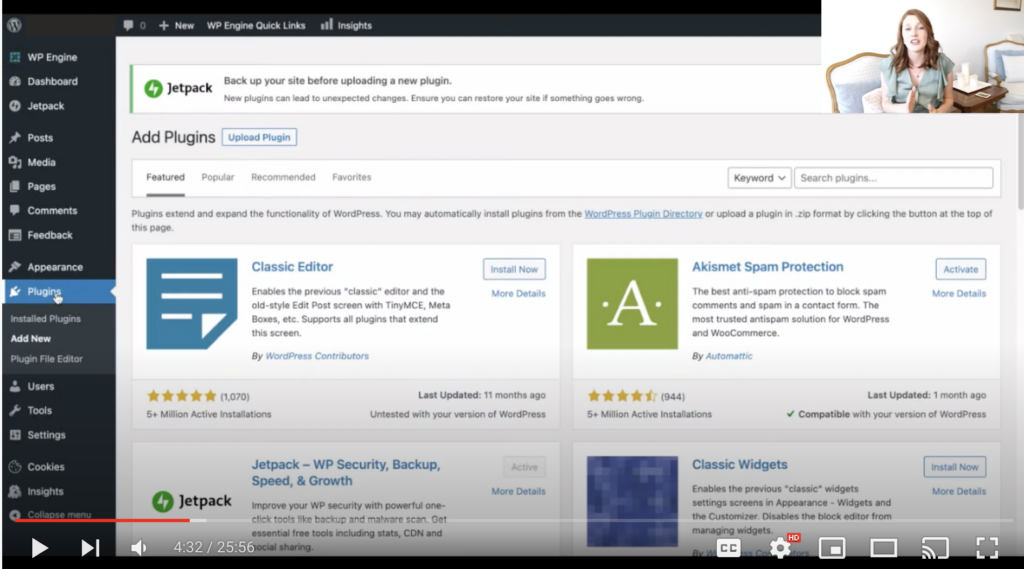The image size is (1024, 569).
Task: Click the Jetpack logo in notice banner
Action: click(x=178, y=88)
